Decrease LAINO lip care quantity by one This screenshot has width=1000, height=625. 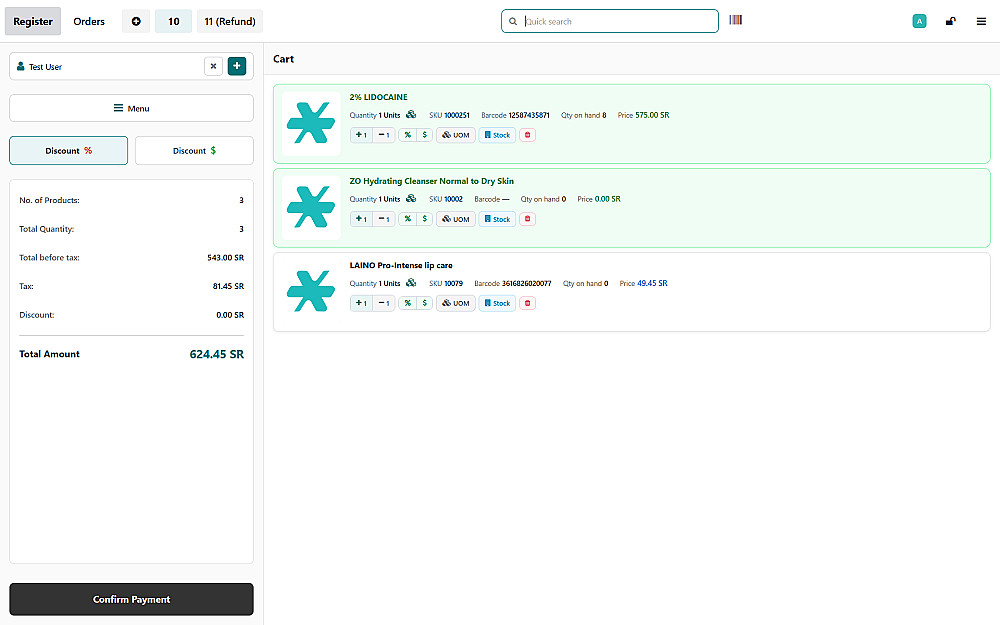click(384, 304)
